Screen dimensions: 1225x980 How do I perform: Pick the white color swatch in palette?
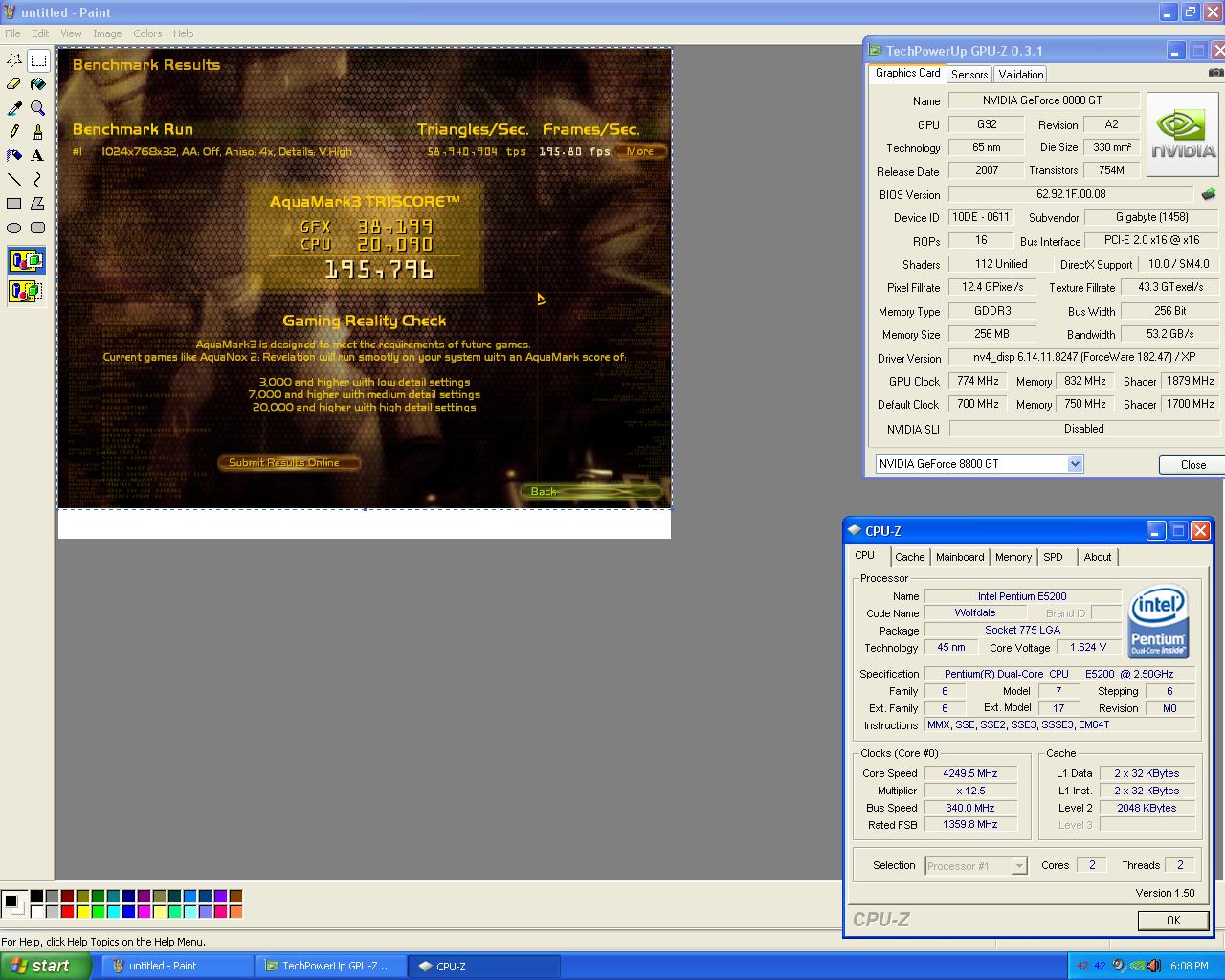point(36,912)
